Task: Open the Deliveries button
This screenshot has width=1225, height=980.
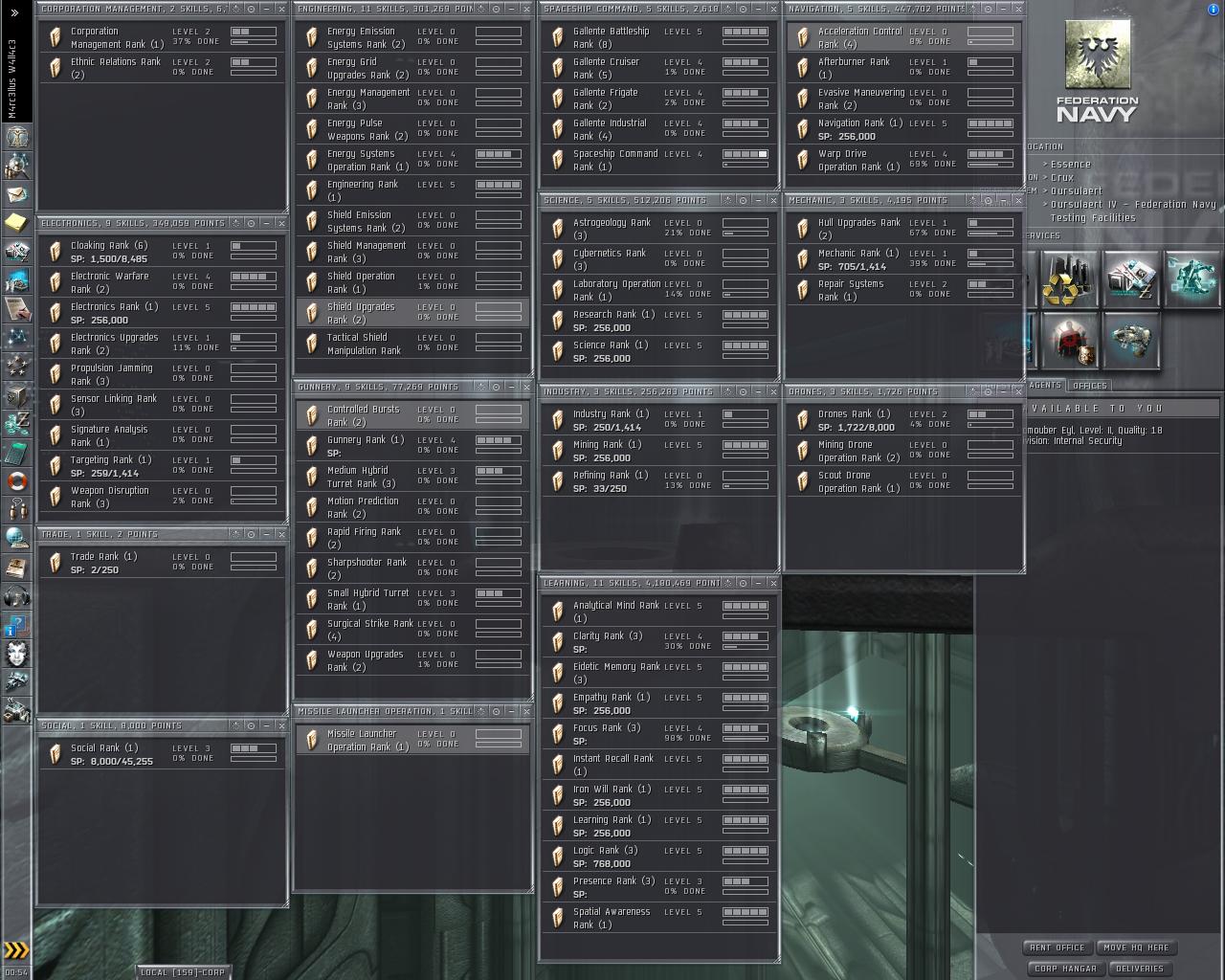Action: click(1139, 969)
